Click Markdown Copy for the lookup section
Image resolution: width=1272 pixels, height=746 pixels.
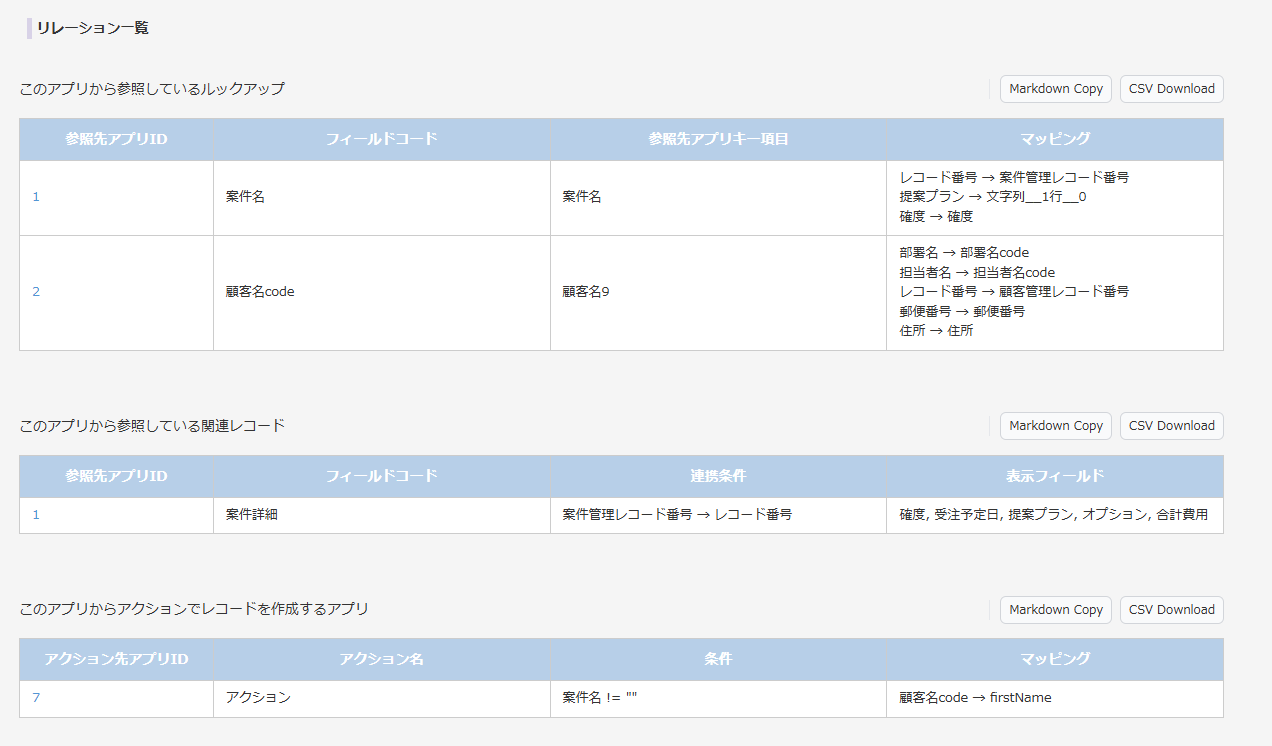(x=1055, y=89)
